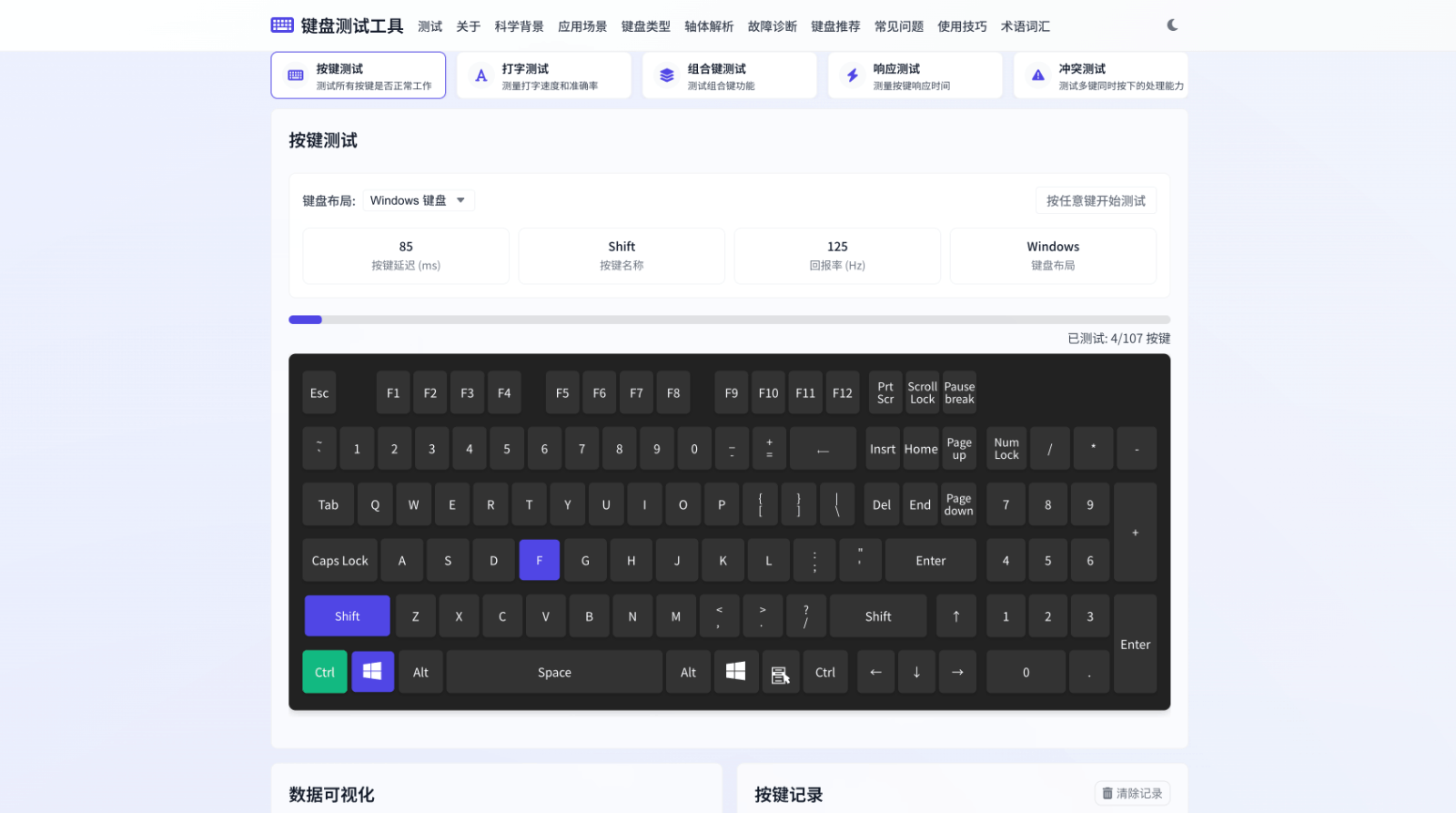Click the Backspace arrow key
The height and width of the screenshot is (813, 1456).
coord(823,449)
